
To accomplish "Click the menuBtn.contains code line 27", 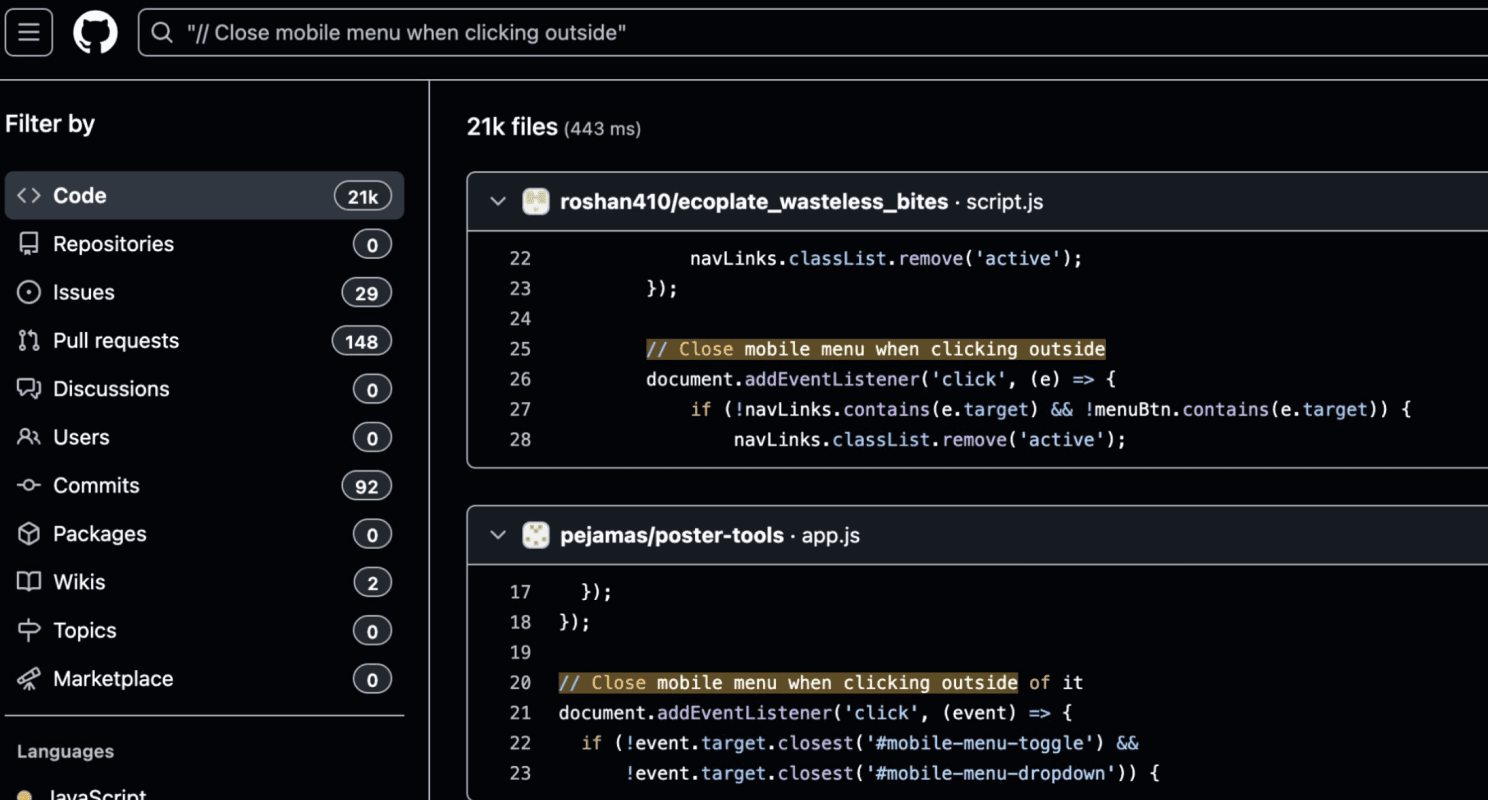I will [x=1050, y=409].
